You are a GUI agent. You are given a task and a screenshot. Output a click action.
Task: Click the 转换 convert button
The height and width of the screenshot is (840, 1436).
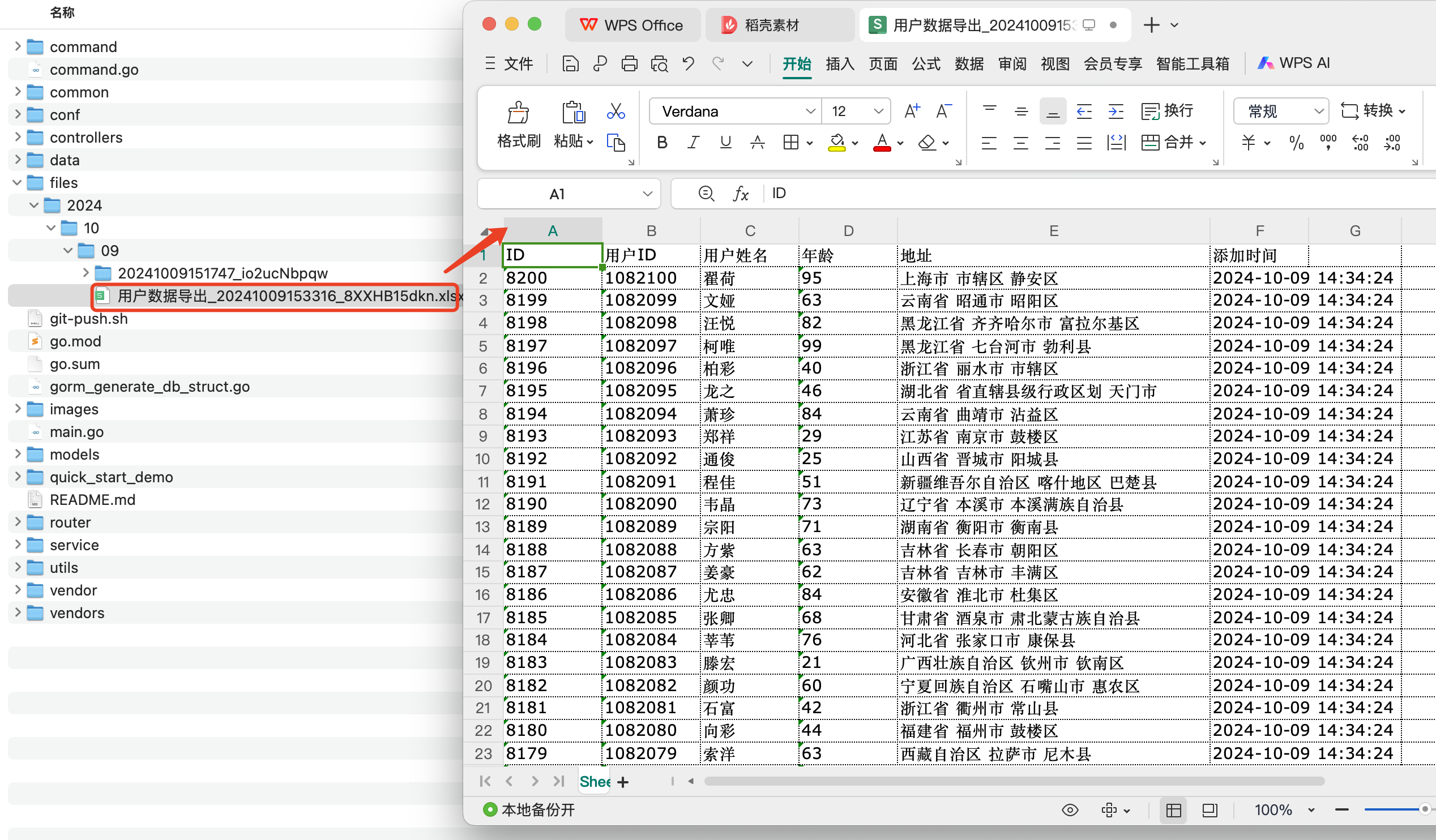1373,110
